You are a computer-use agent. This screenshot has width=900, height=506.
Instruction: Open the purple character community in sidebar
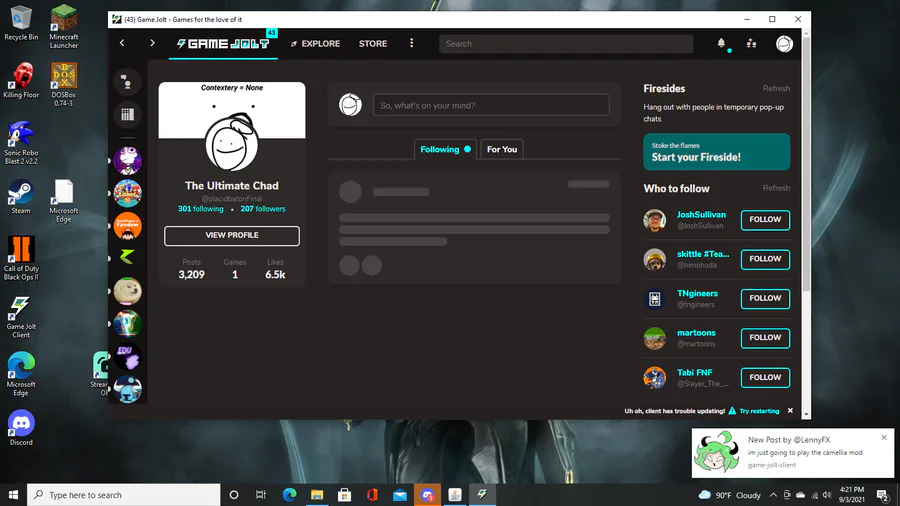127,160
